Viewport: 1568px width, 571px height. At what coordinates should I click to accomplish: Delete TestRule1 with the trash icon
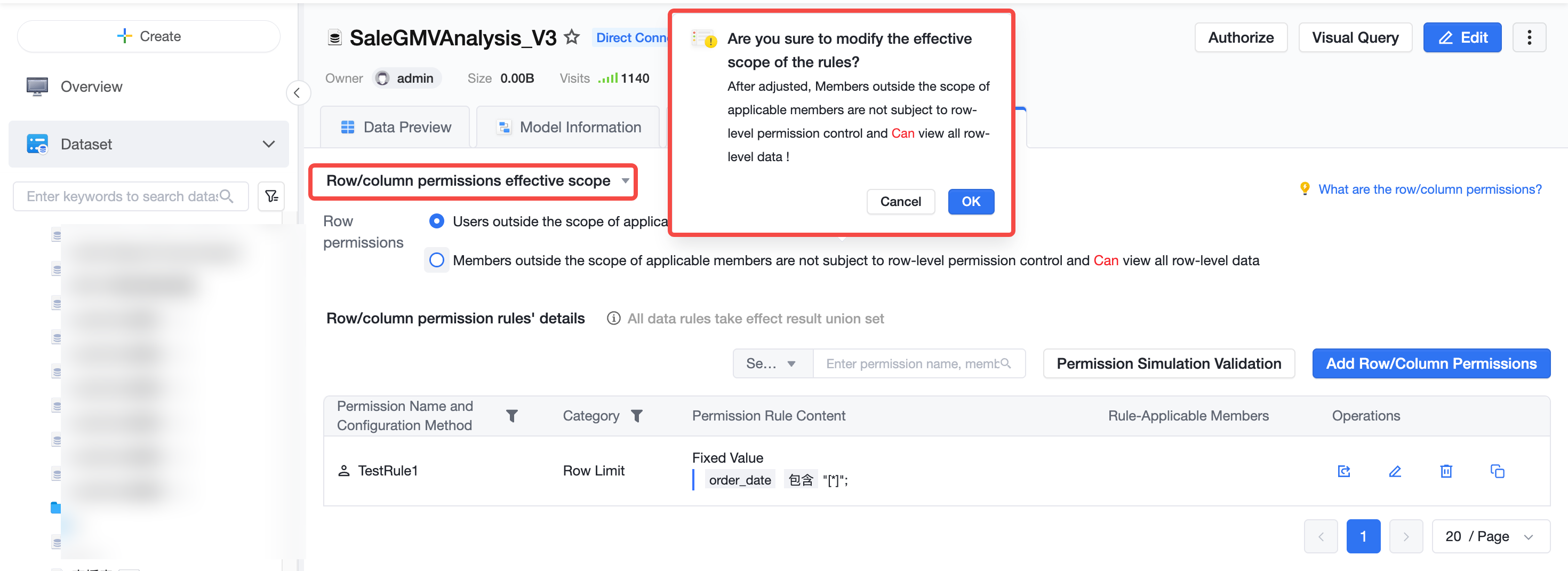point(1446,471)
